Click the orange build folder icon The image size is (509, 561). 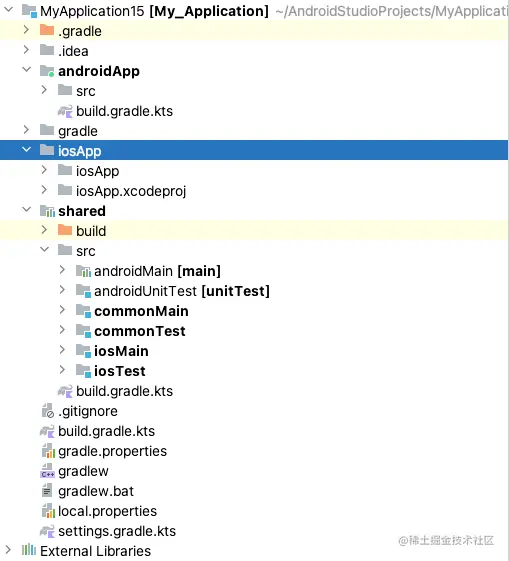pyautogui.click(x=65, y=230)
